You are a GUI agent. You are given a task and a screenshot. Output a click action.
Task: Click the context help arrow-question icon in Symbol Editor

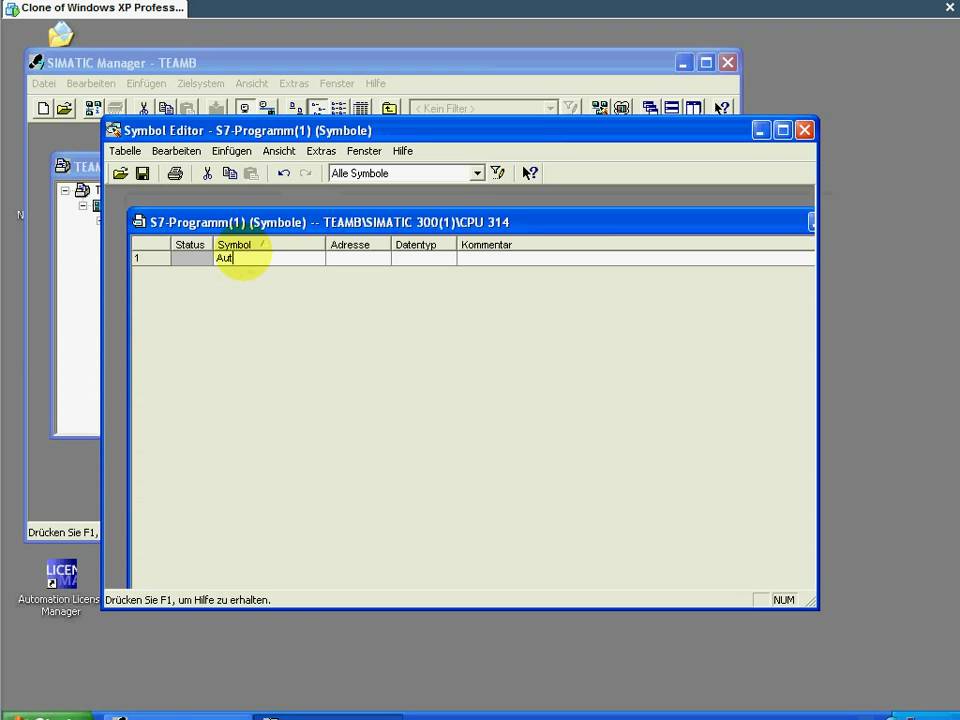point(530,173)
